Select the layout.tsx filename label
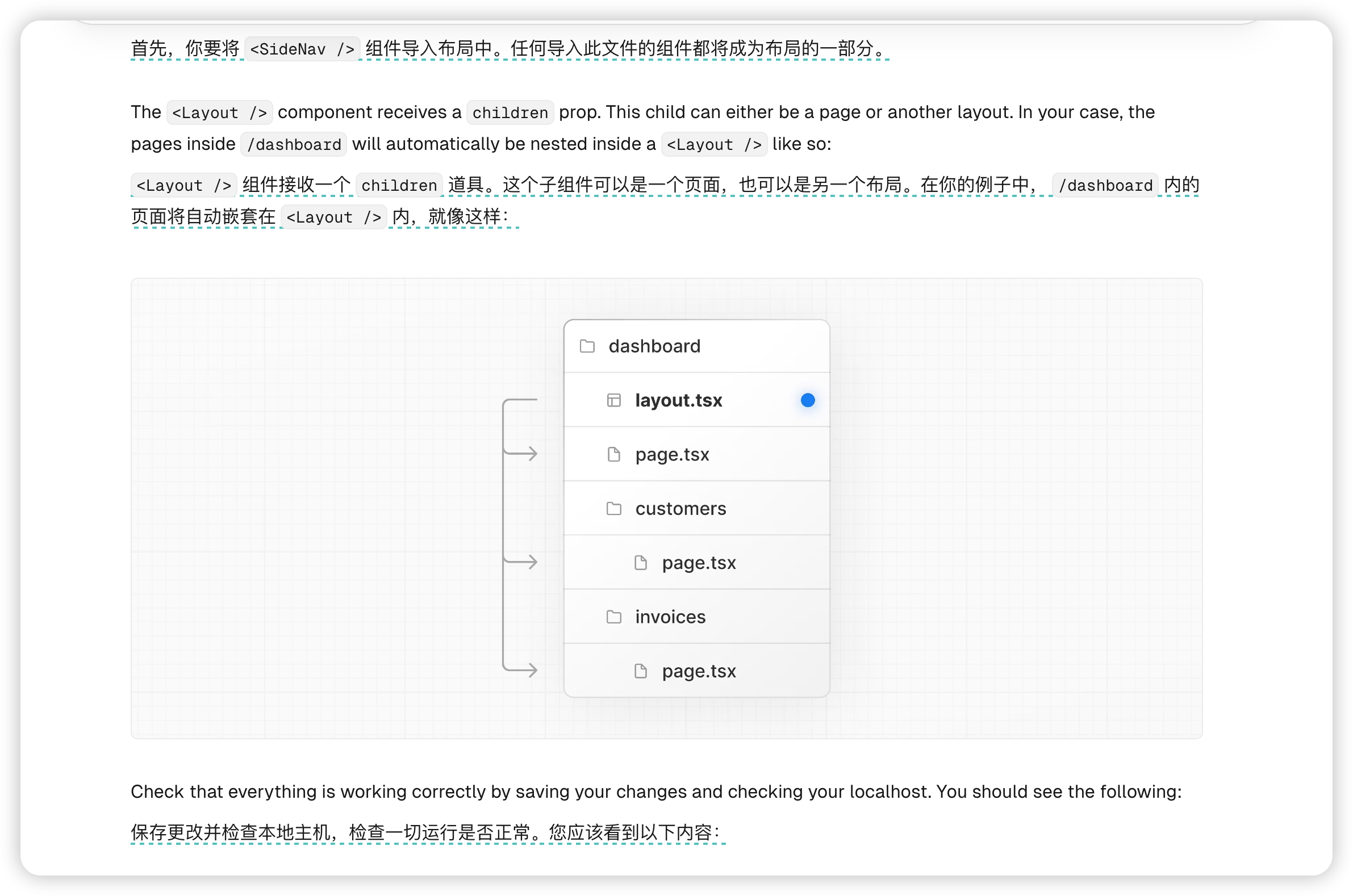This screenshot has width=1353, height=896. point(679,400)
